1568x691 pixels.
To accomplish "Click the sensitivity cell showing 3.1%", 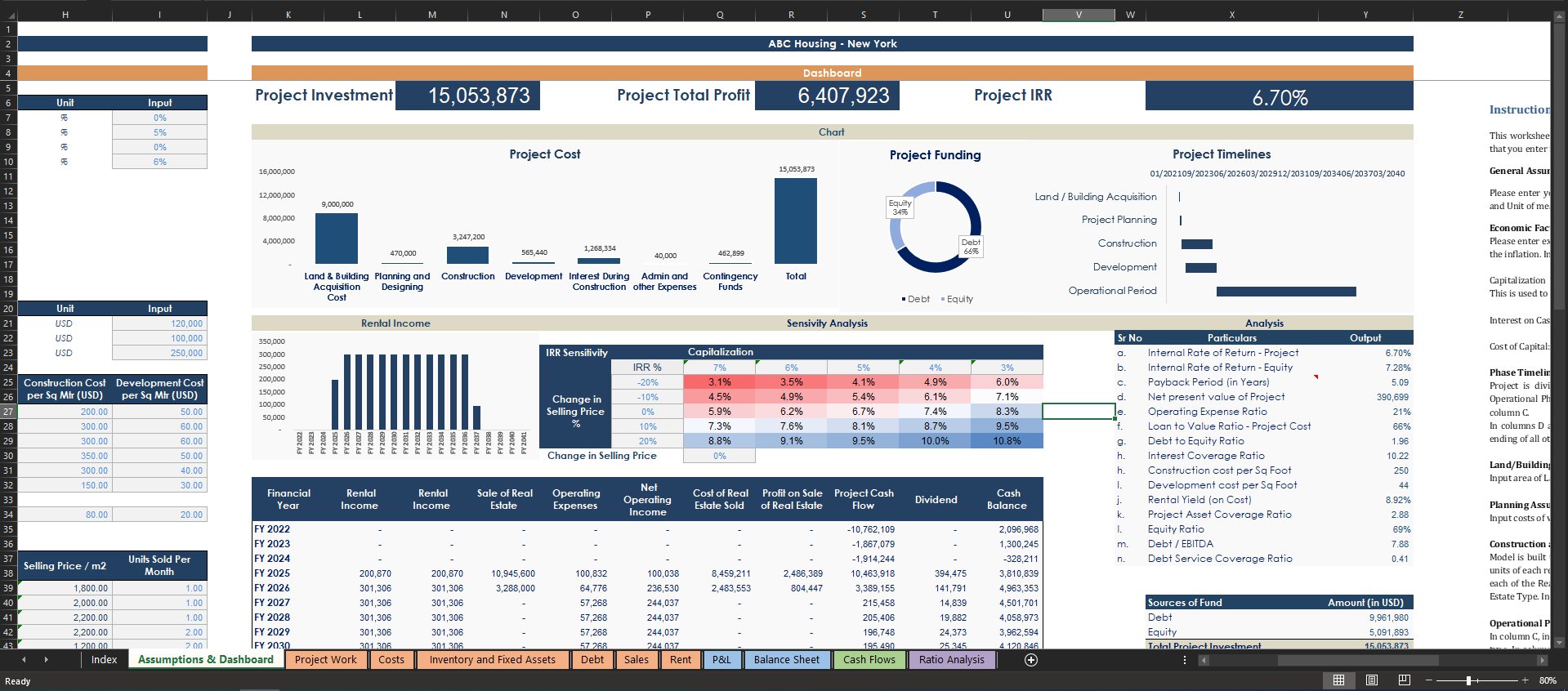I will click(x=719, y=382).
